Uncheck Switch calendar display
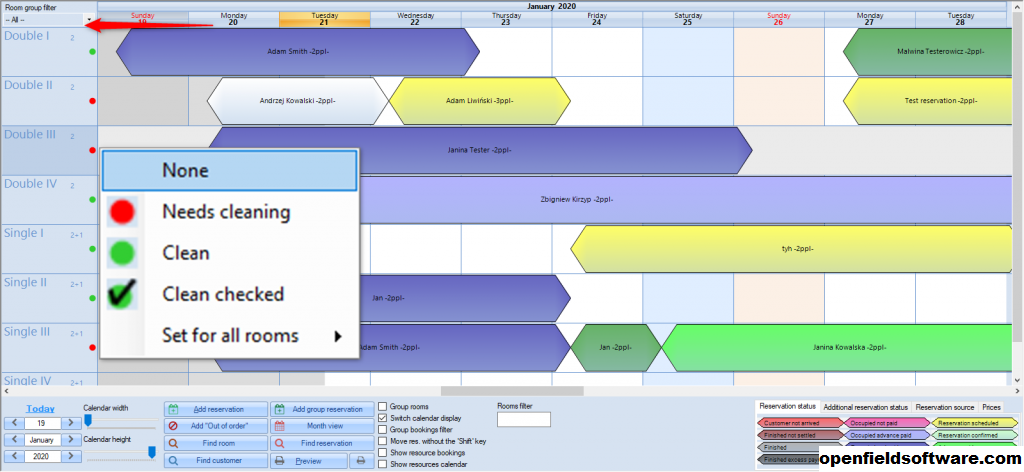The height and width of the screenshot is (472, 1024). pyautogui.click(x=383, y=418)
